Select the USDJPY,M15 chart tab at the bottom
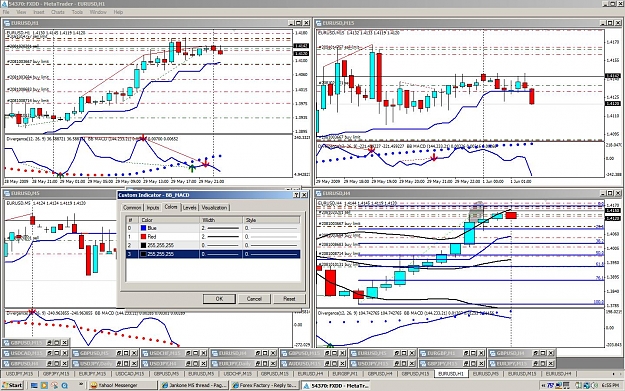Image resolution: width=625 pixels, height=391 pixels. 20,374
